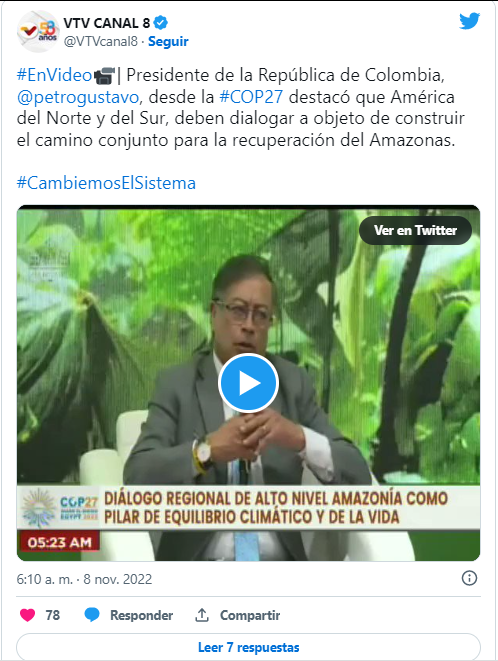Click the share upload arrow icon
The height and width of the screenshot is (661, 498).
coord(202,615)
